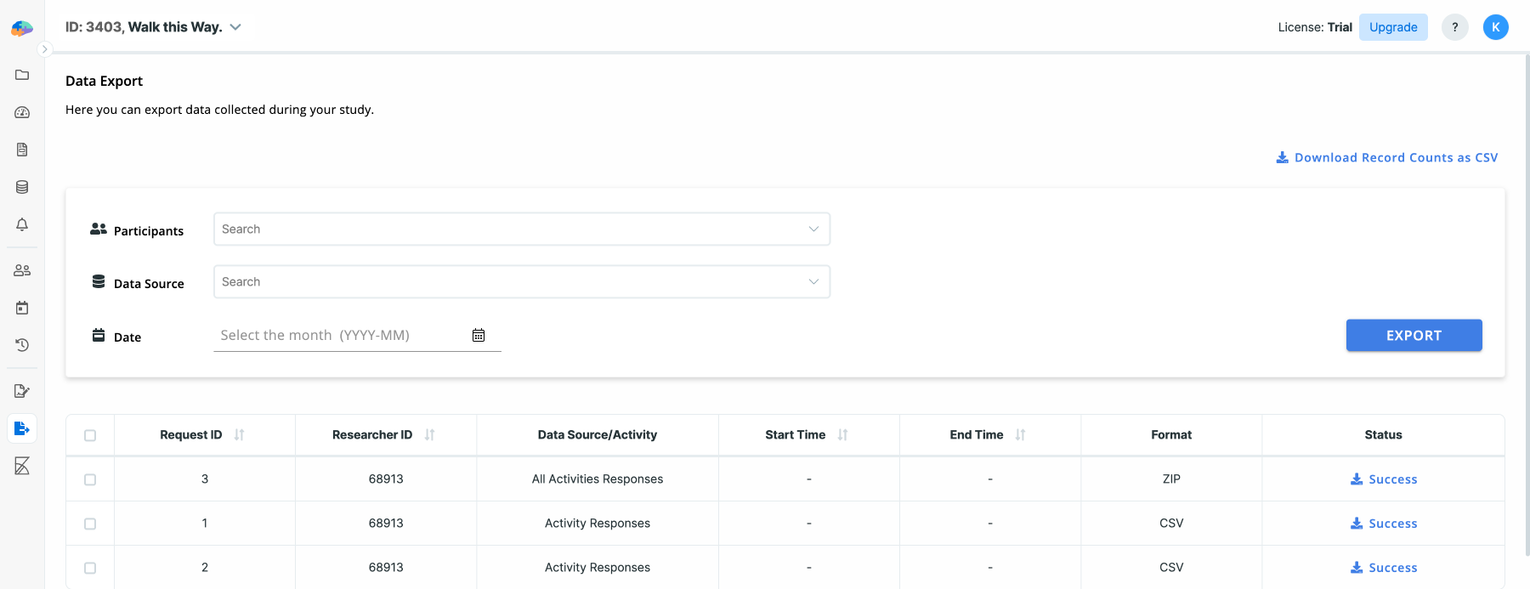Sort the table by Request ID

pos(238,434)
